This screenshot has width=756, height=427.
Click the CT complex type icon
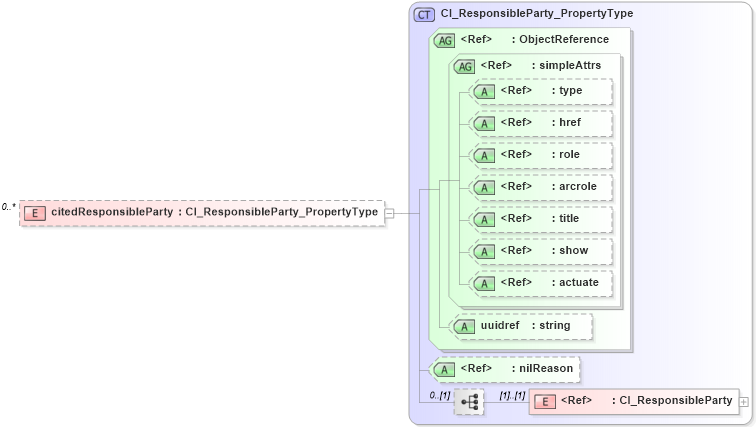[424, 14]
